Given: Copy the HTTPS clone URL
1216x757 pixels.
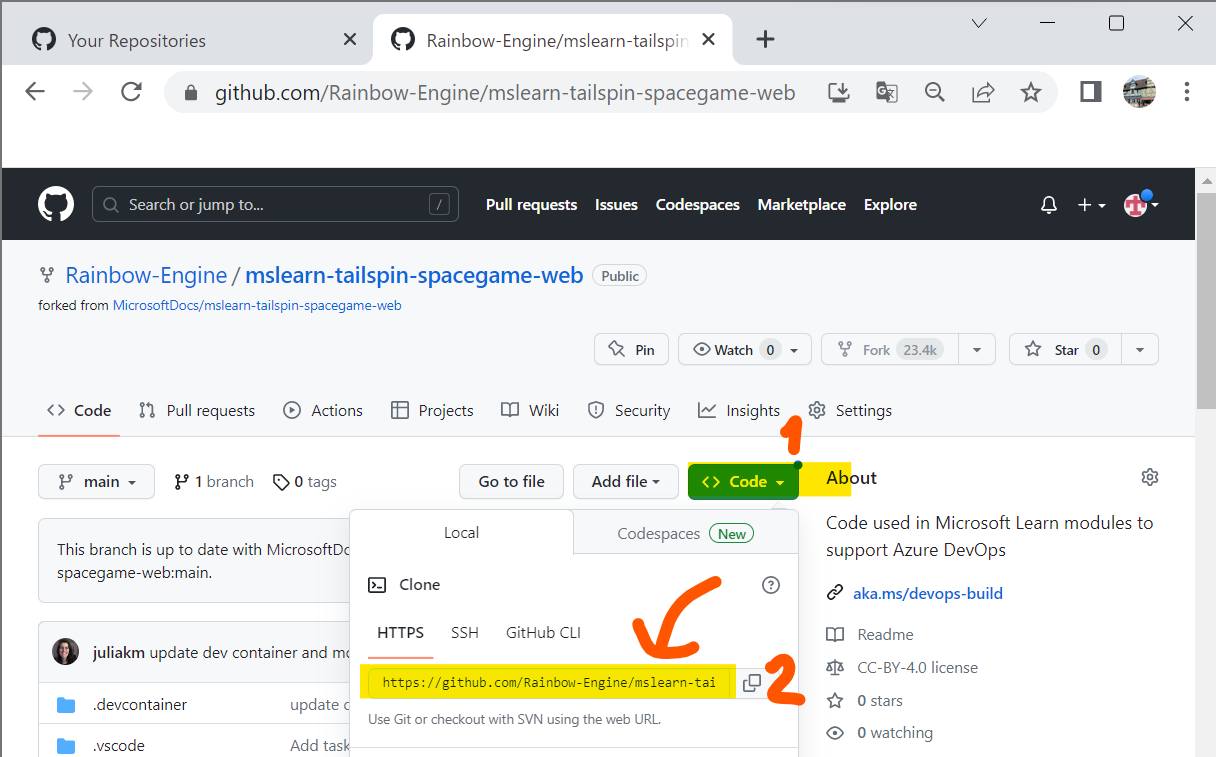Looking at the screenshot, I should [x=752, y=683].
